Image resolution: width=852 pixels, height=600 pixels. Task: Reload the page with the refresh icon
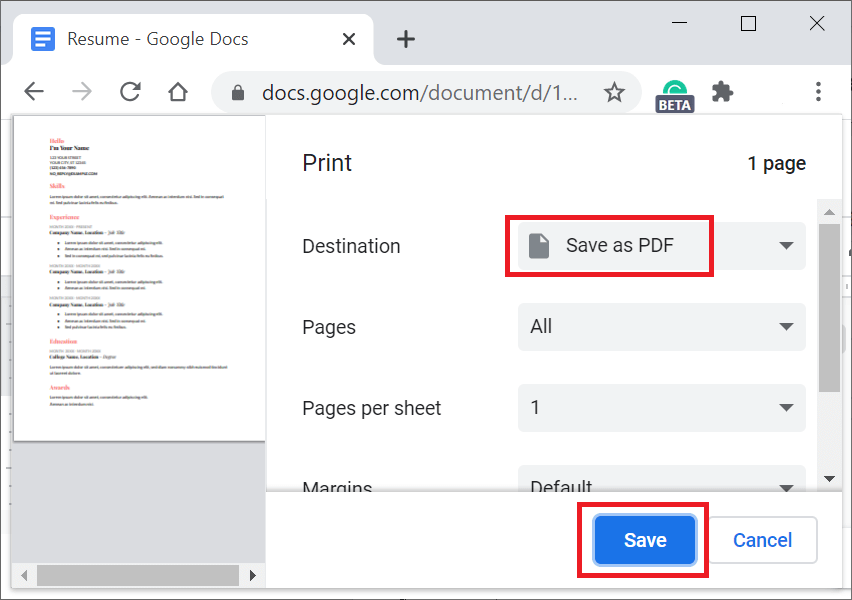(x=129, y=91)
